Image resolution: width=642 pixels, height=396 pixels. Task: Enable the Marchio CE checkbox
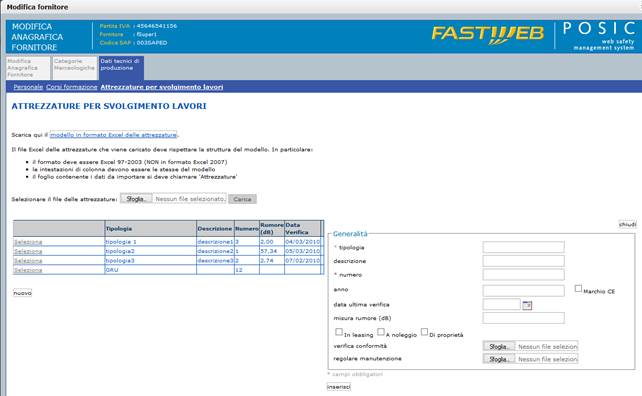pos(578,289)
